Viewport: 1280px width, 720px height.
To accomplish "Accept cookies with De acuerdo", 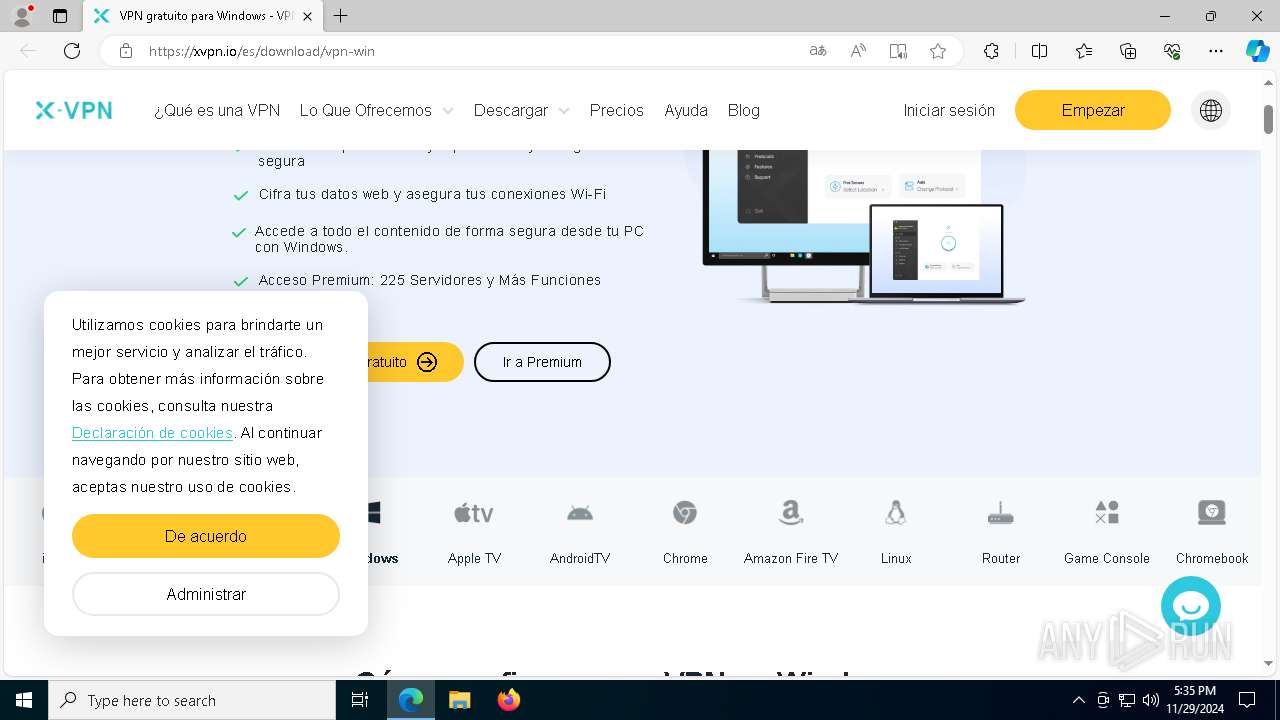I will click(x=206, y=536).
